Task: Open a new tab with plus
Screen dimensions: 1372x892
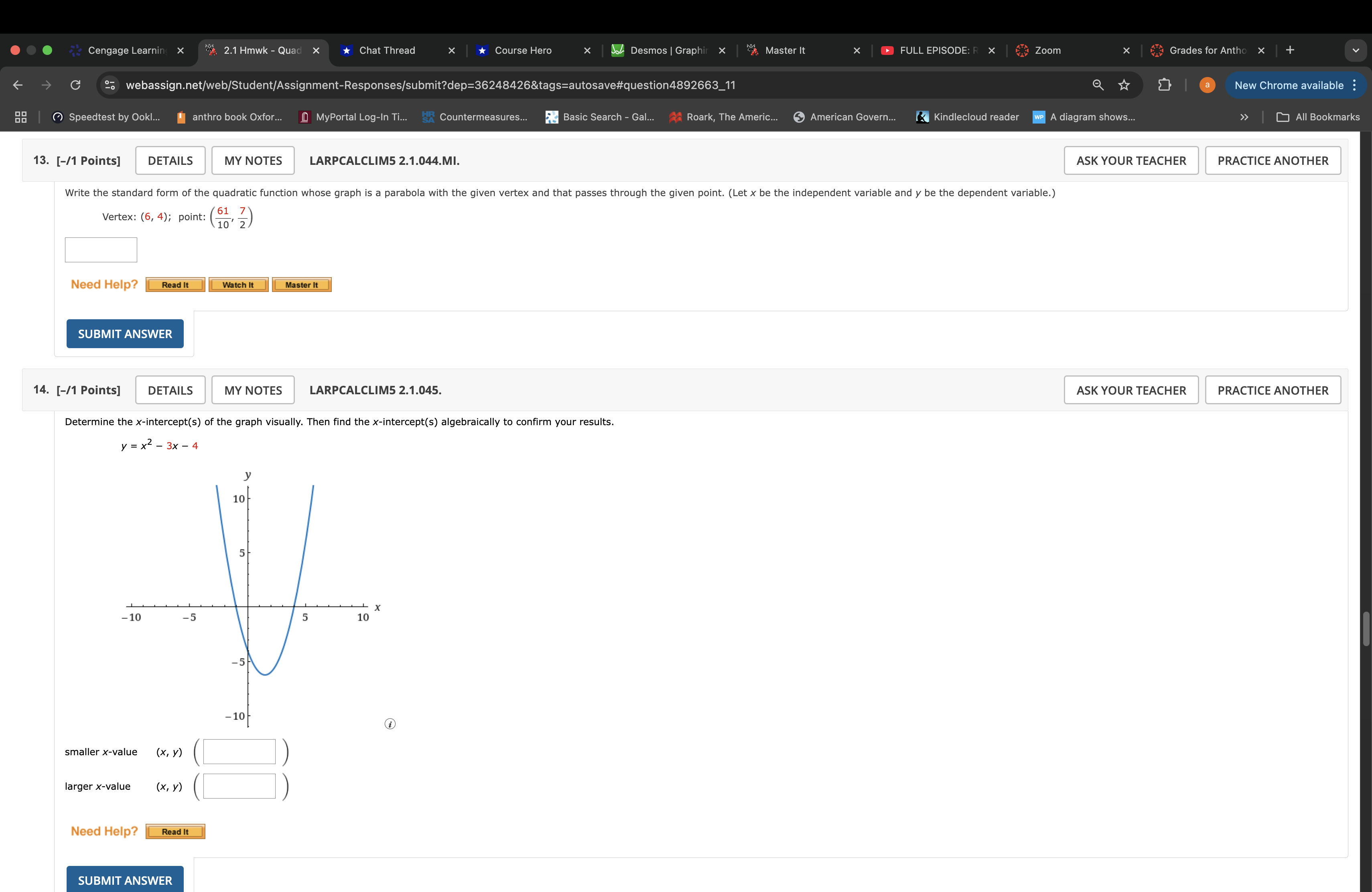Action: [1290, 50]
